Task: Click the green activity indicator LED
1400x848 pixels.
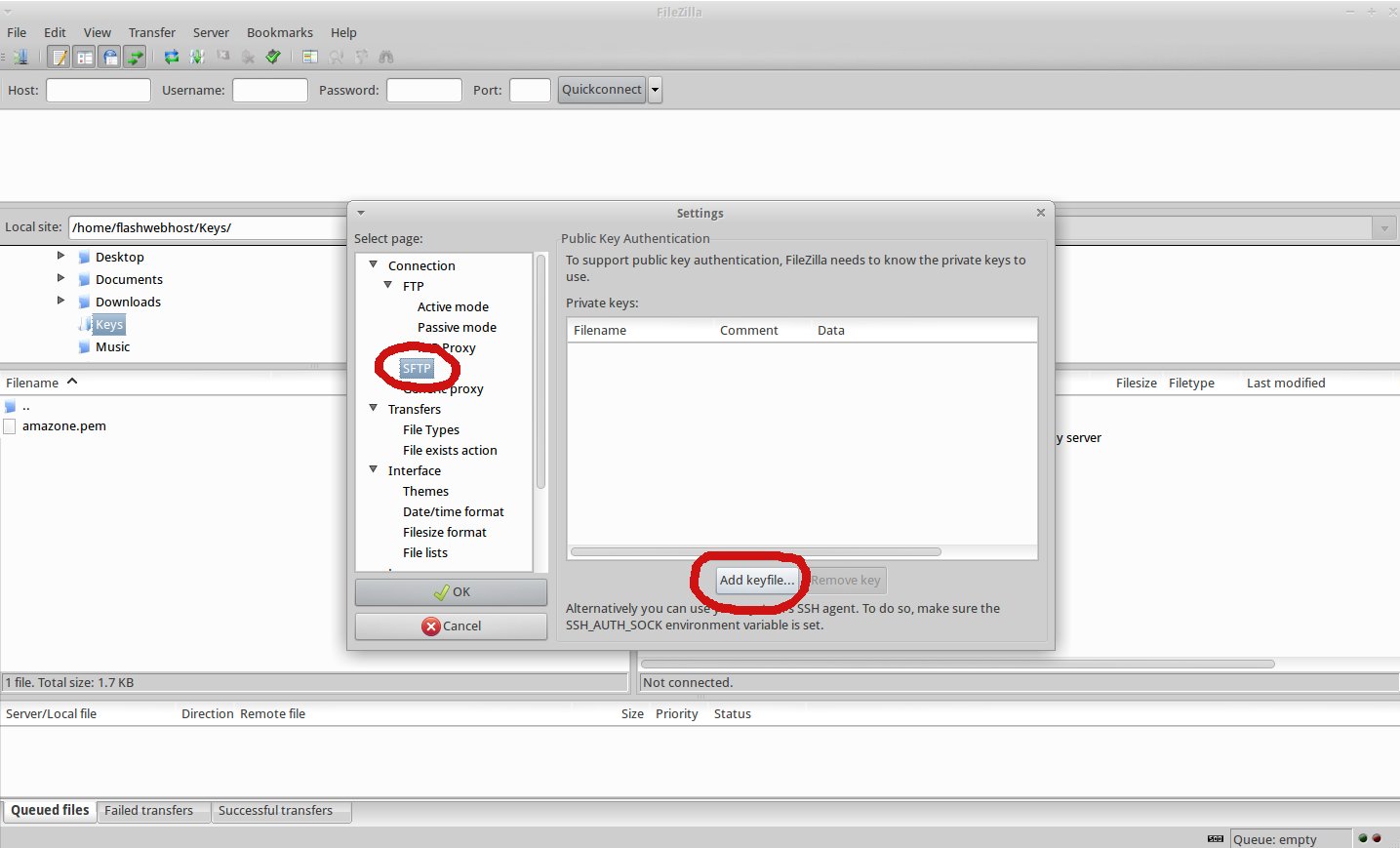Action: (1363, 838)
